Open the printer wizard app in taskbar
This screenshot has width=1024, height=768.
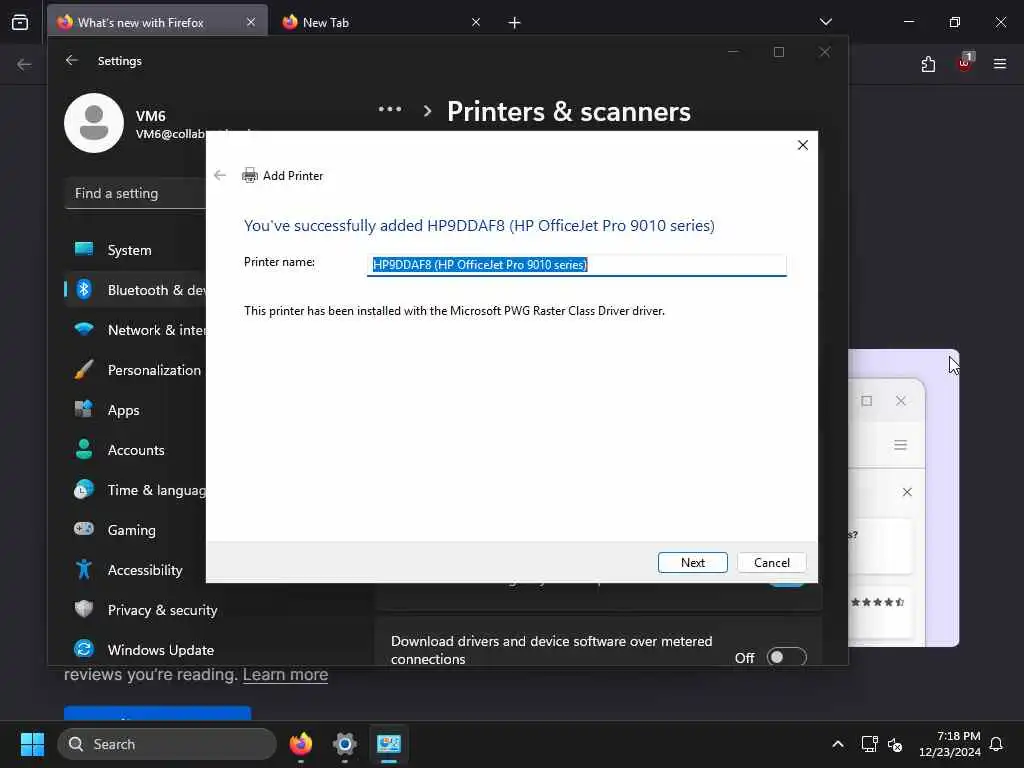pos(389,744)
